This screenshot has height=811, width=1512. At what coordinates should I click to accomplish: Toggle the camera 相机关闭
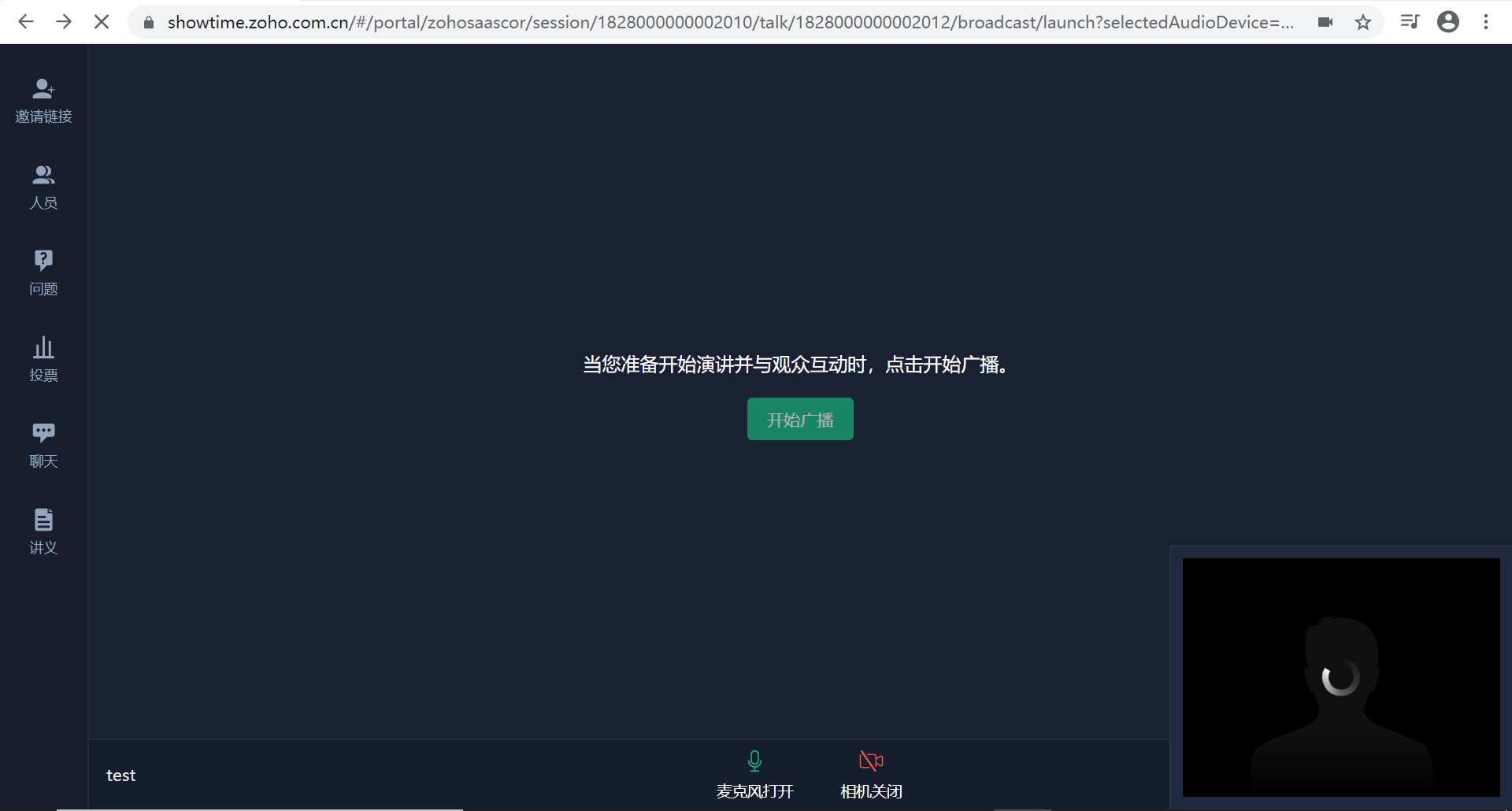871,775
